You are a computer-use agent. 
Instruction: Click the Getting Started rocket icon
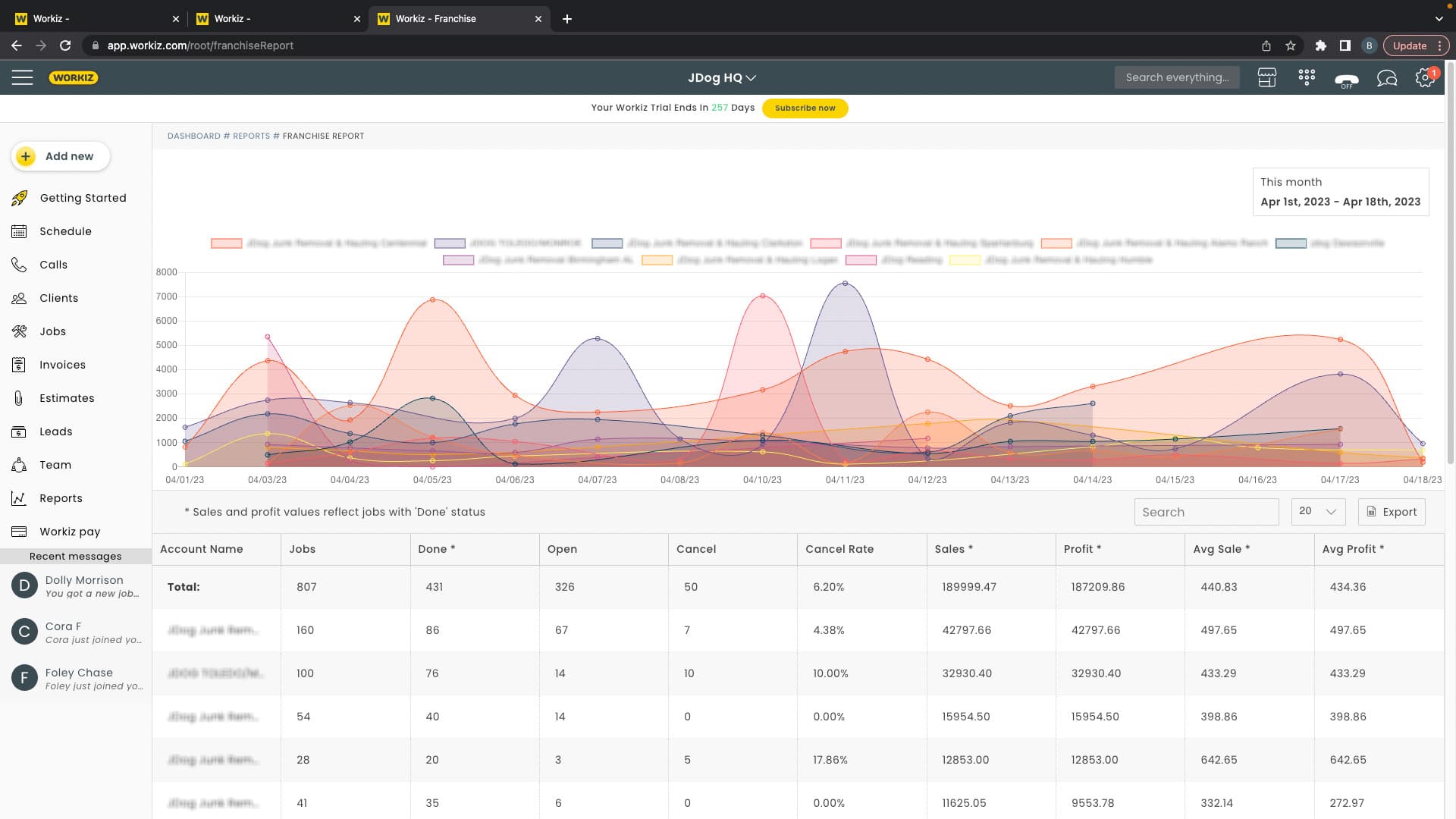[20, 198]
